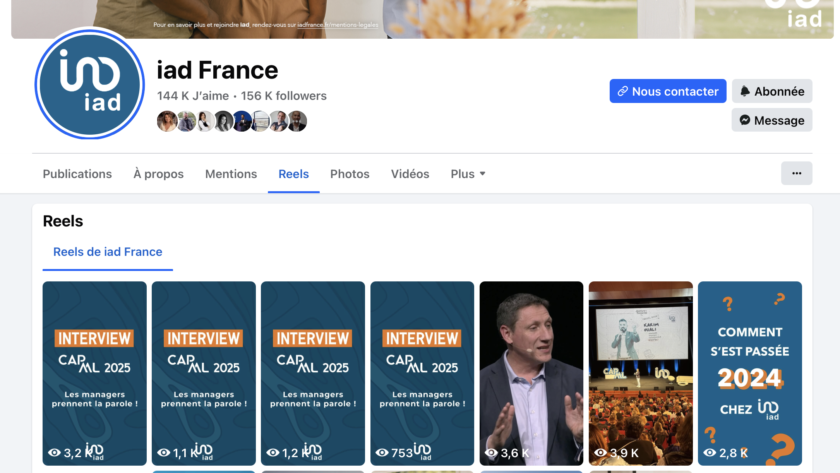Play the reel of man speaking with 3,6 K views
This screenshot has width=840, height=473.
click(x=531, y=373)
